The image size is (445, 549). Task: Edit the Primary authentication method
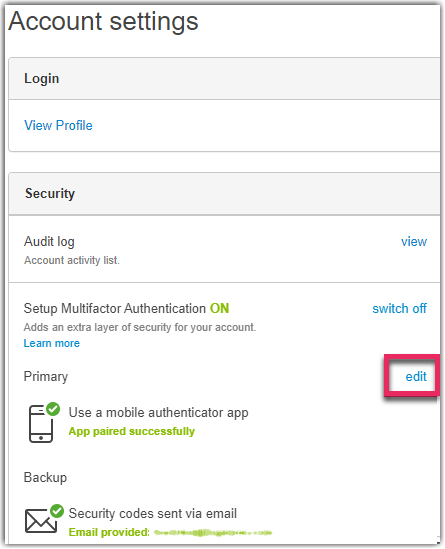click(x=416, y=376)
